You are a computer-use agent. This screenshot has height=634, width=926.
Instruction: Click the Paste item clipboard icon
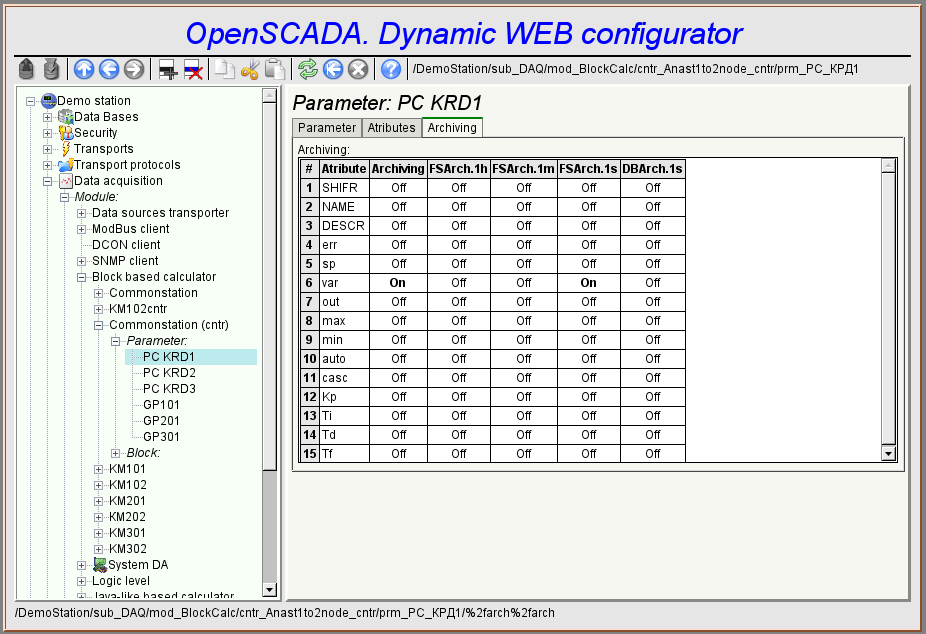275,69
